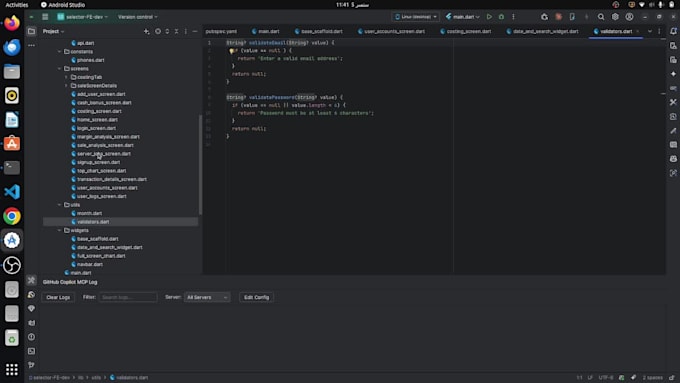Switch to costing_screen.dart tab
The height and width of the screenshot is (383, 680).
coord(465,31)
